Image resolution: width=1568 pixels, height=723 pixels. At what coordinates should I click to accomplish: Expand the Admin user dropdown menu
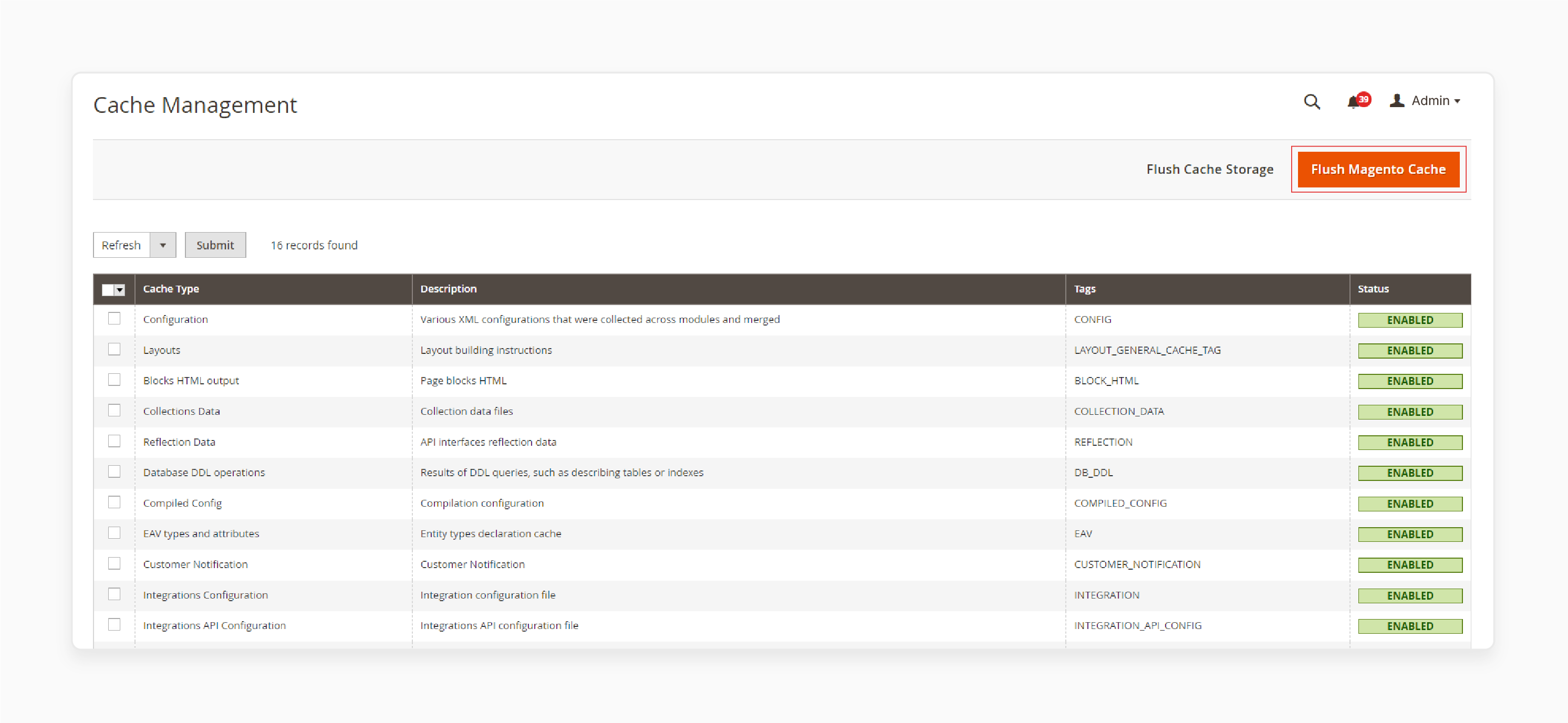point(1430,100)
